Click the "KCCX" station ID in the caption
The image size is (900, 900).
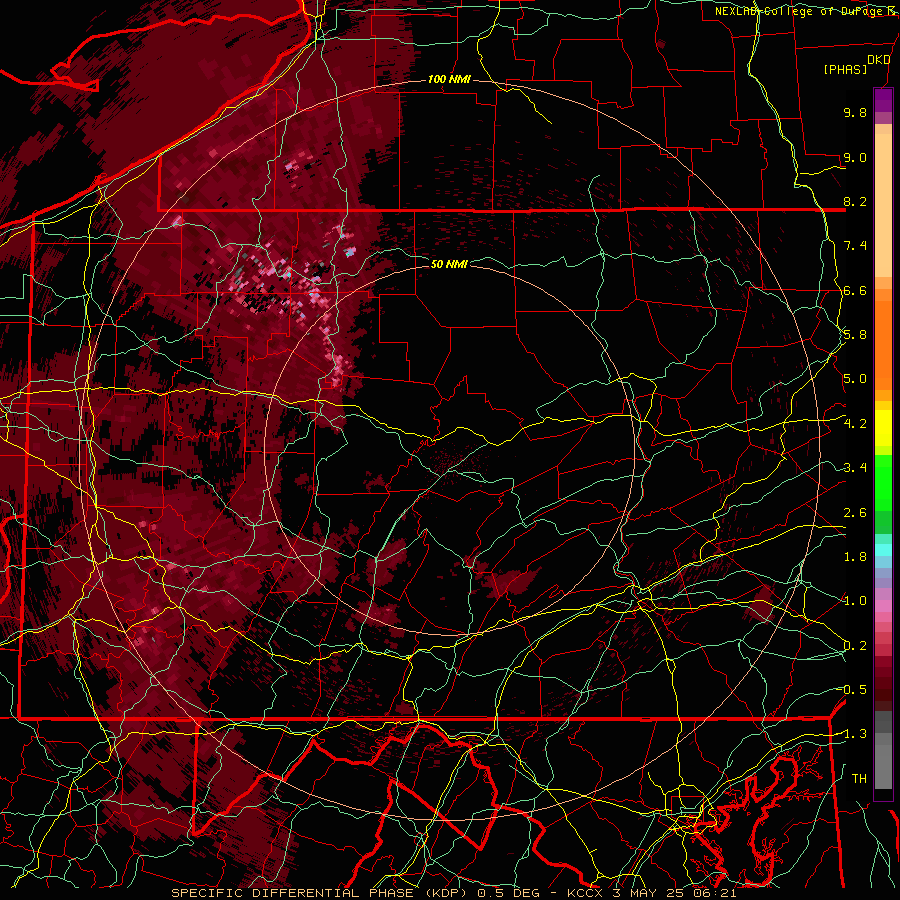[585, 893]
